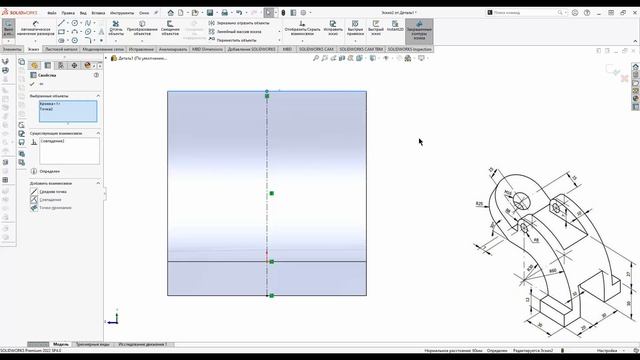
Task: Open the Файл menu
Action: coord(52,13)
